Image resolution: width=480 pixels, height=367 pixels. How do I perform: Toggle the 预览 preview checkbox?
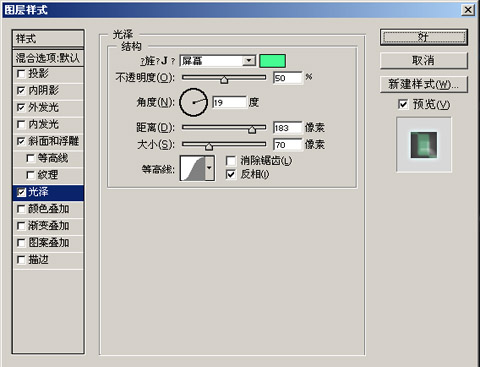pyautogui.click(x=403, y=104)
